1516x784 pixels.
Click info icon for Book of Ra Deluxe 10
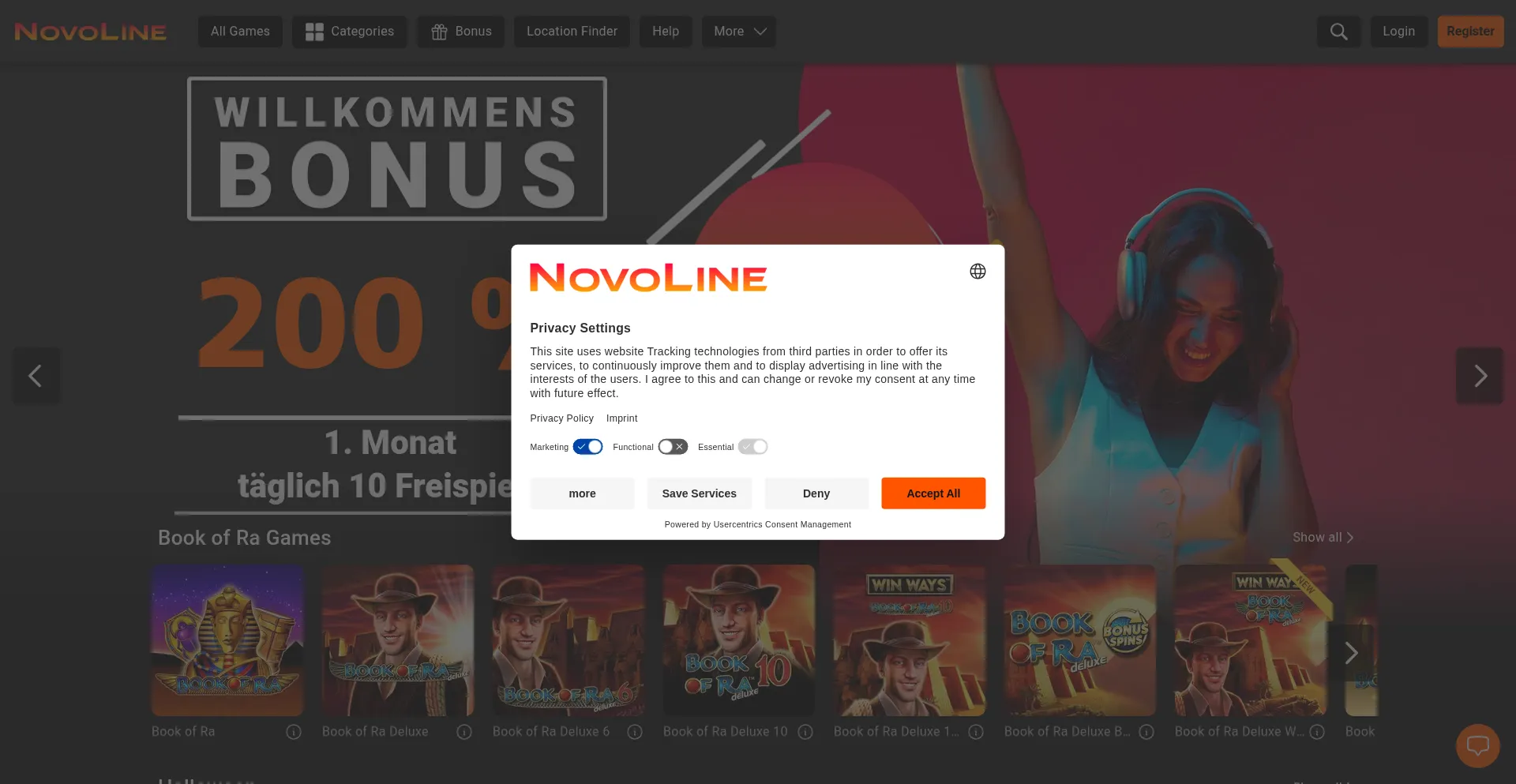pyautogui.click(x=805, y=732)
